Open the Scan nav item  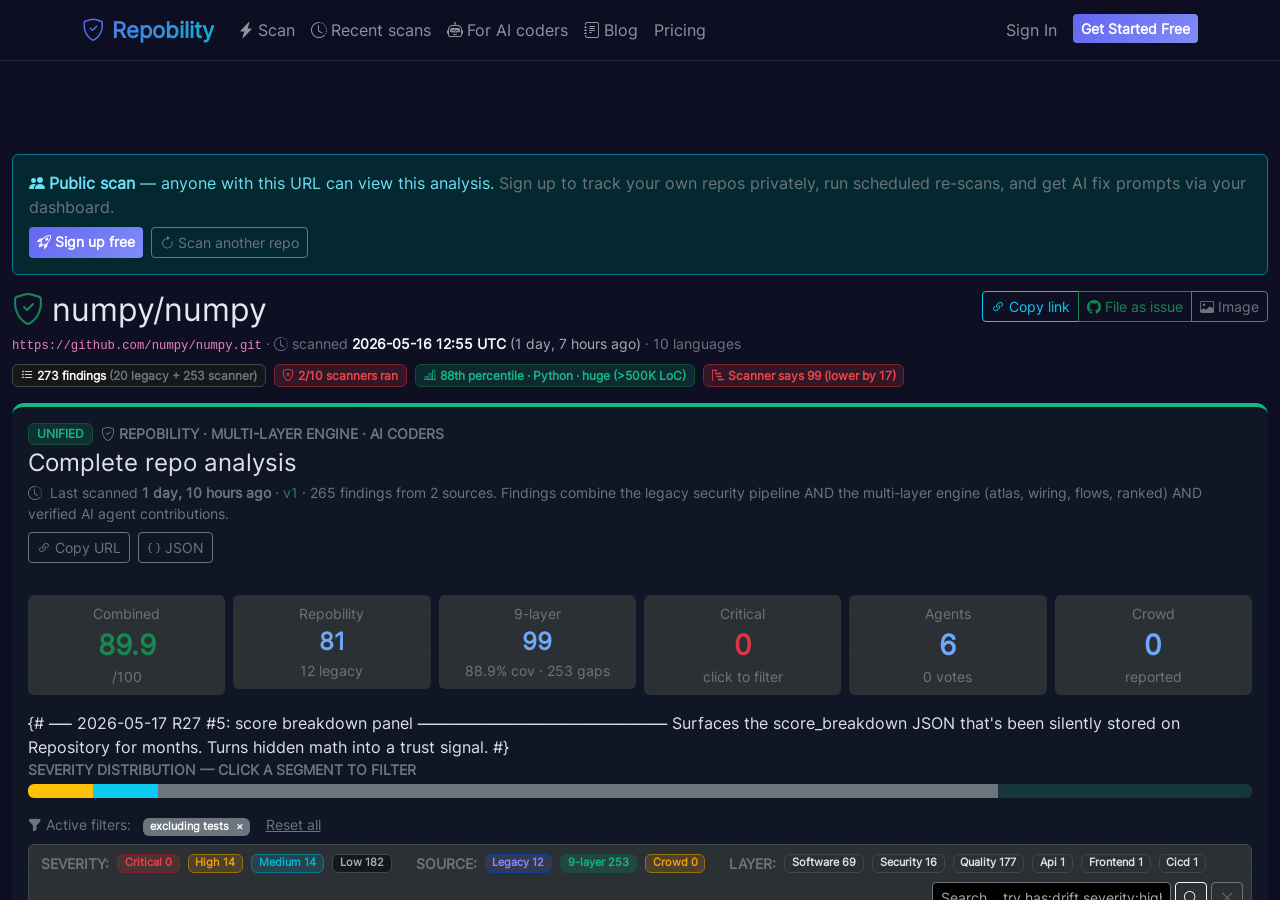(x=267, y=30)
